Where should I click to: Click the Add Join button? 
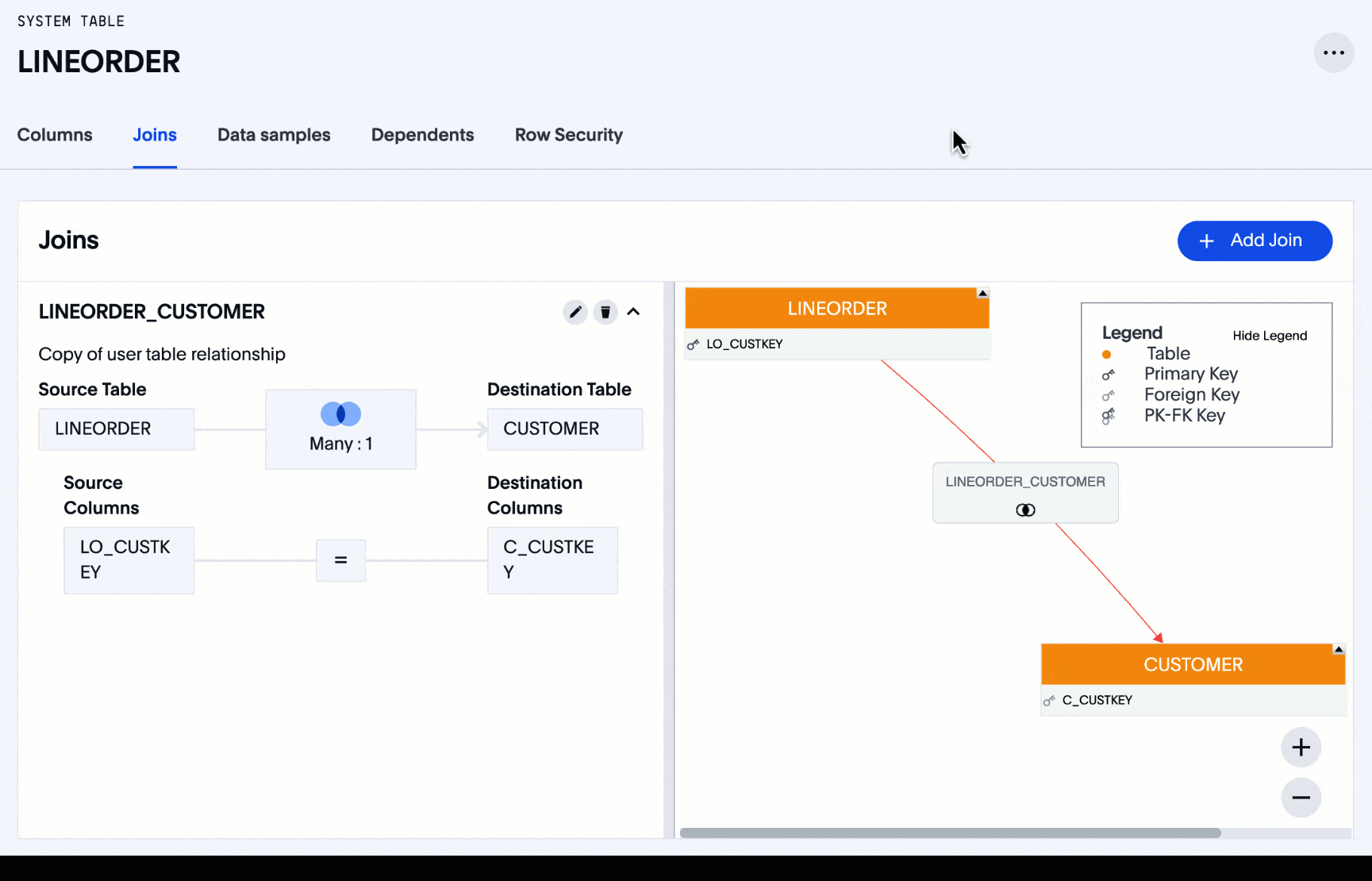(x=1254, y=240)
